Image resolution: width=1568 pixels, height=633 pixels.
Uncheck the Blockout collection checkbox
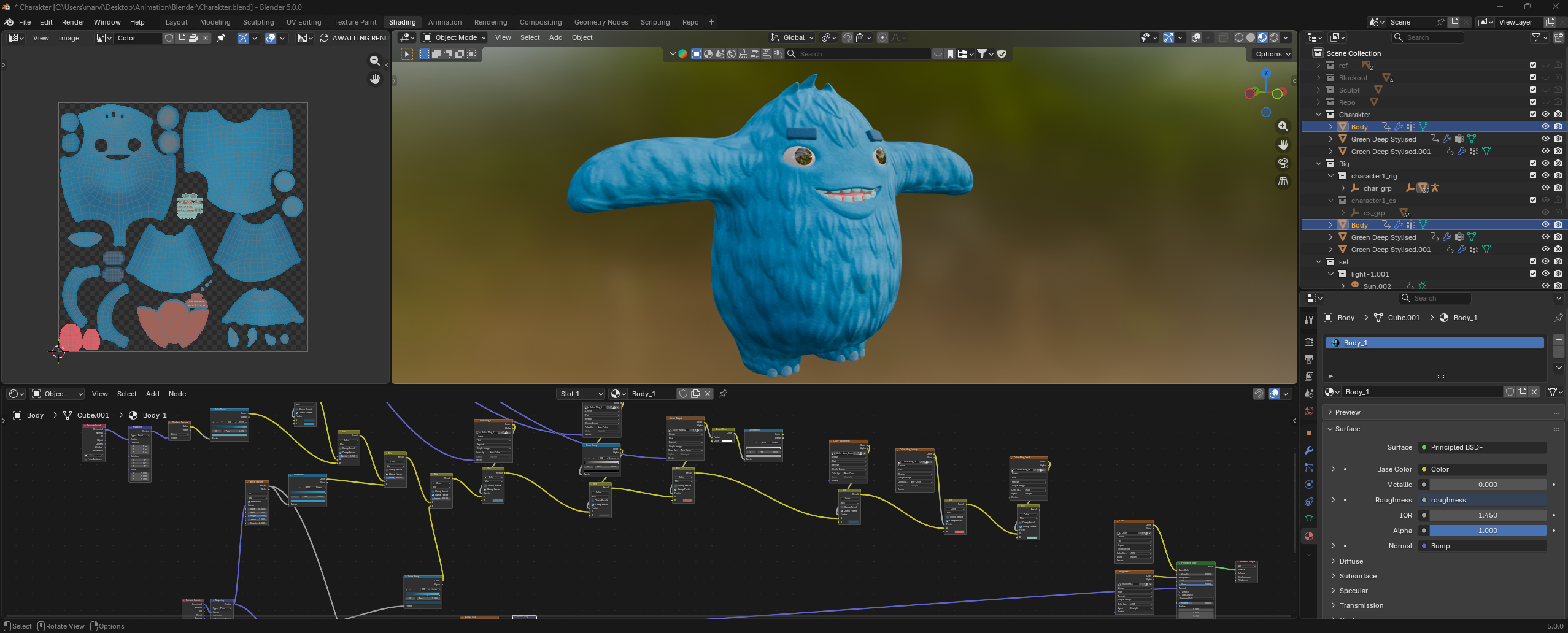click(x=1532, y=78)
